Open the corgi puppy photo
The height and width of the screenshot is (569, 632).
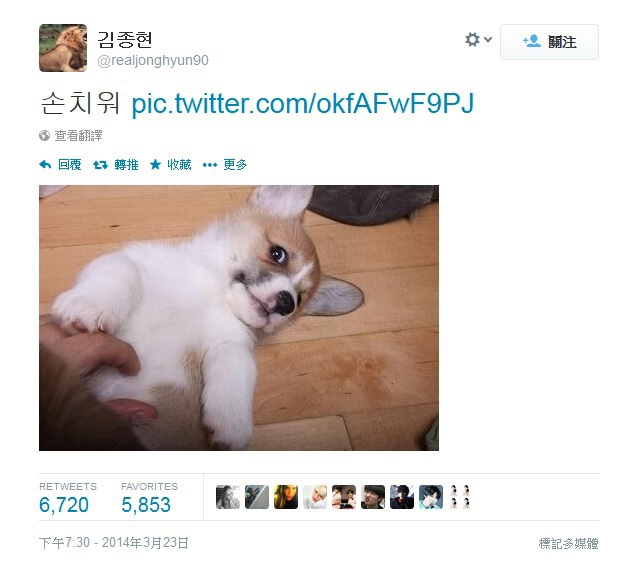tap(239, 318)
